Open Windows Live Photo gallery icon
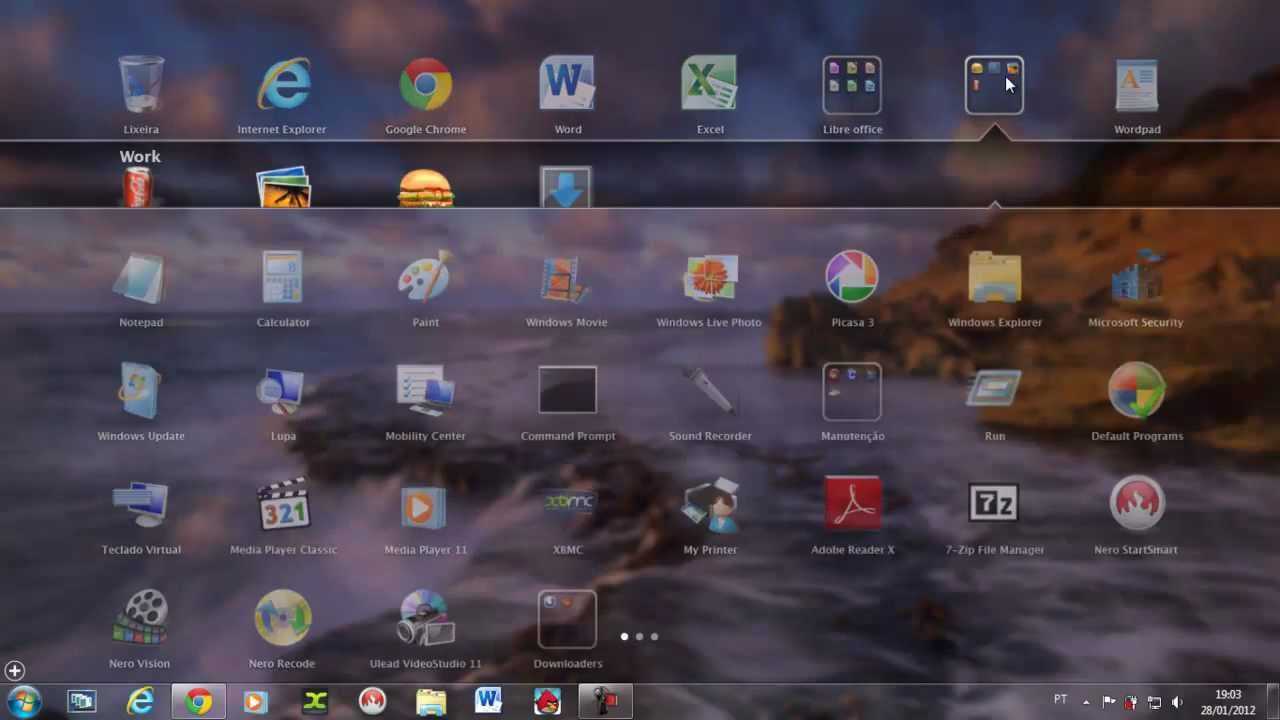1280x720 pixels. 710,278
